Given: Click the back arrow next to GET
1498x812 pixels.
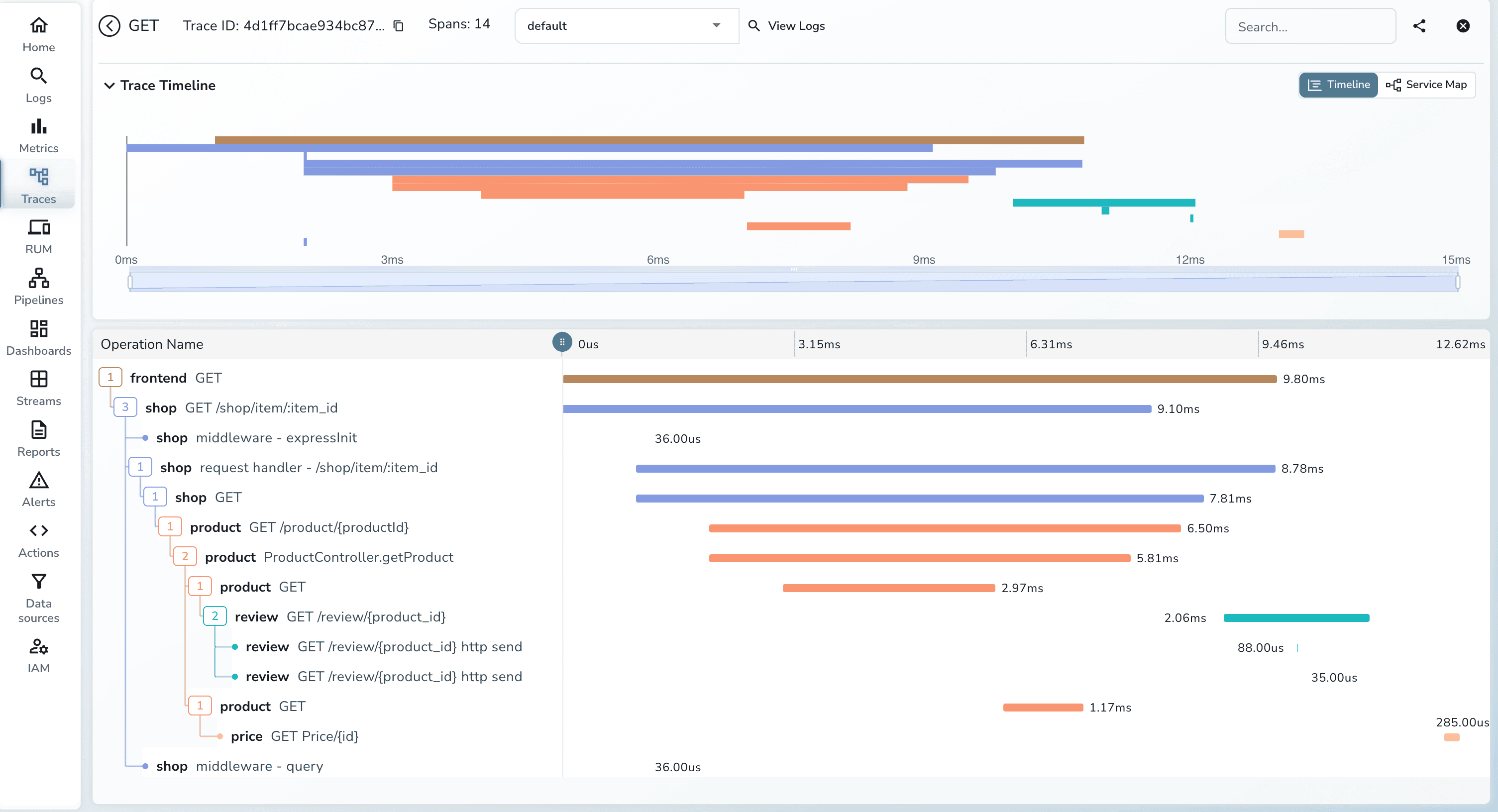Looking at the screenshot, I should click(109, 25).
